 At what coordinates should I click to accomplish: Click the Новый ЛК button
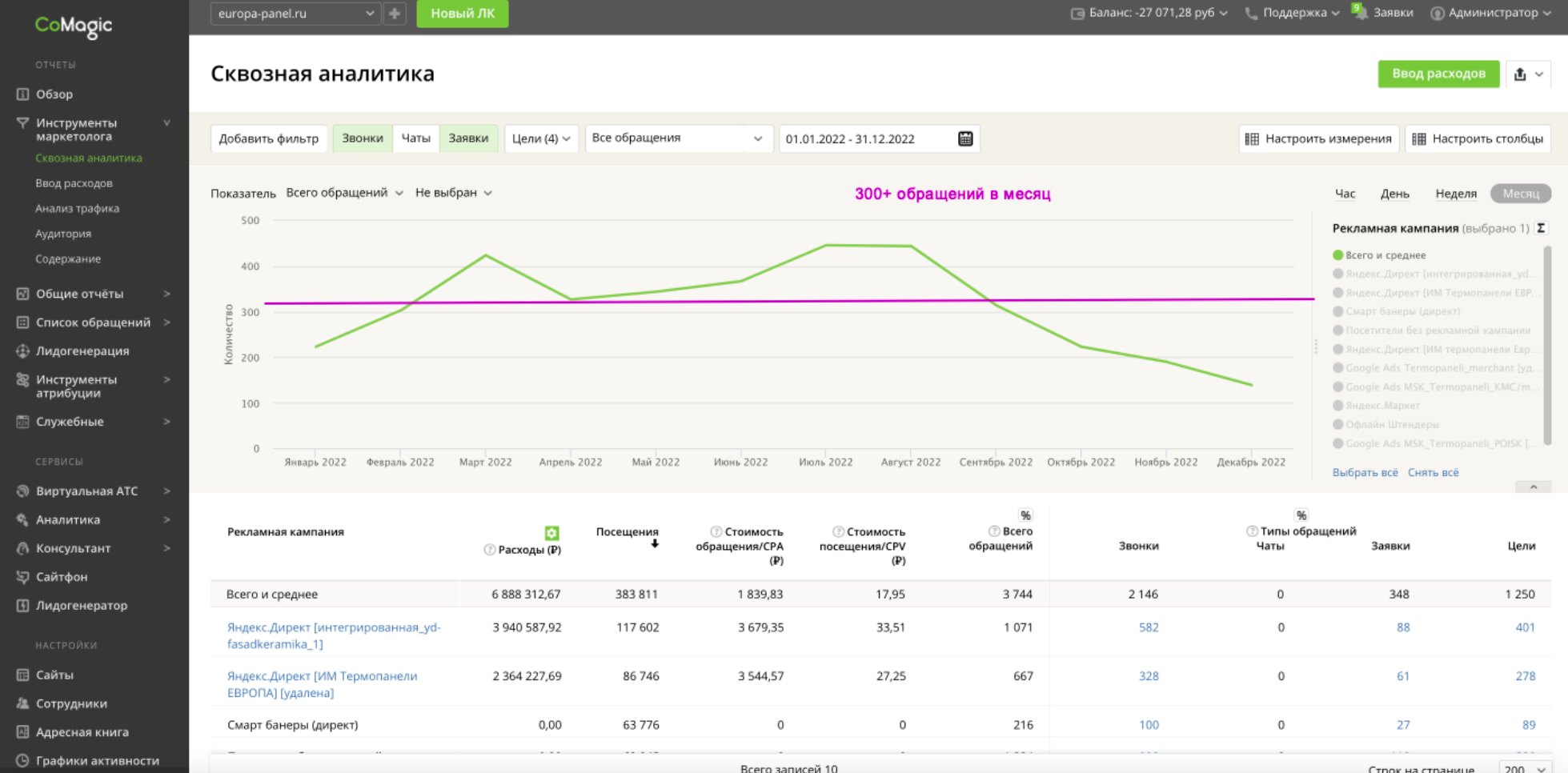pos(463,14)
